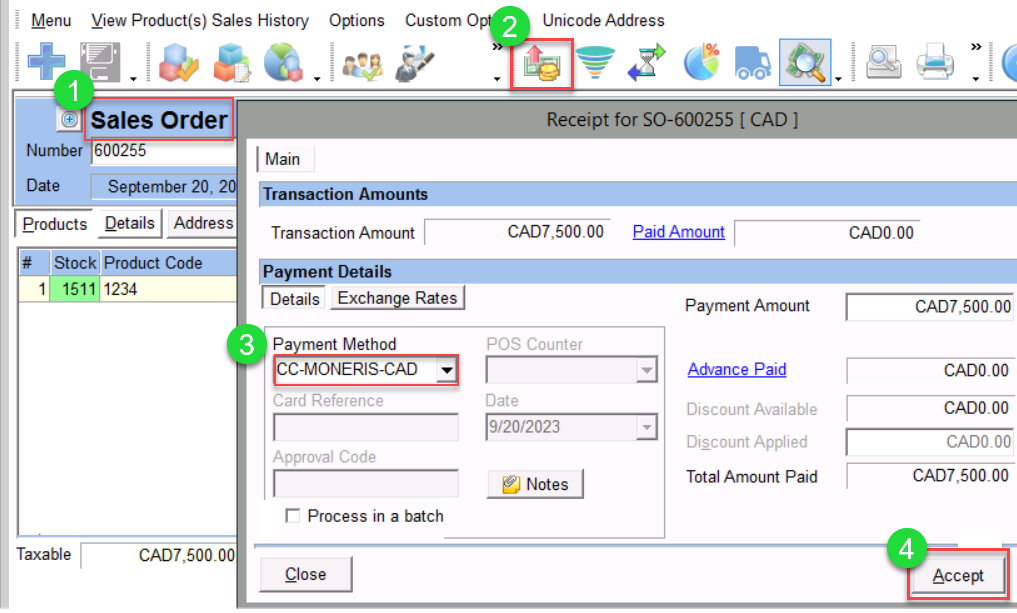The image size is (1017, 613).
Task: Expand the POS Counter dropdown
Action: pos(647,371)
